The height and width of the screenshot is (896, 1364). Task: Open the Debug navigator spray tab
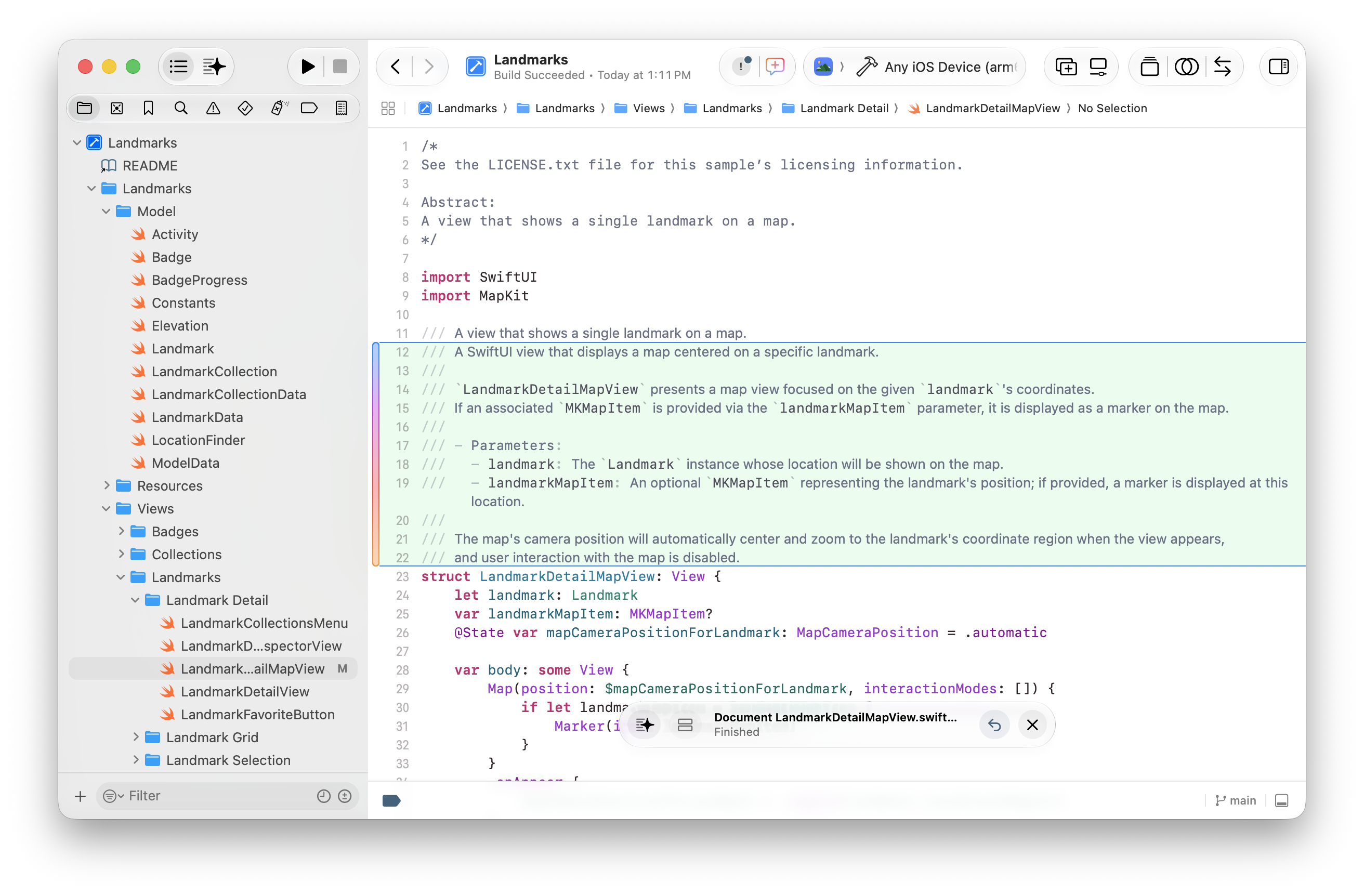[x=279, y=108]
